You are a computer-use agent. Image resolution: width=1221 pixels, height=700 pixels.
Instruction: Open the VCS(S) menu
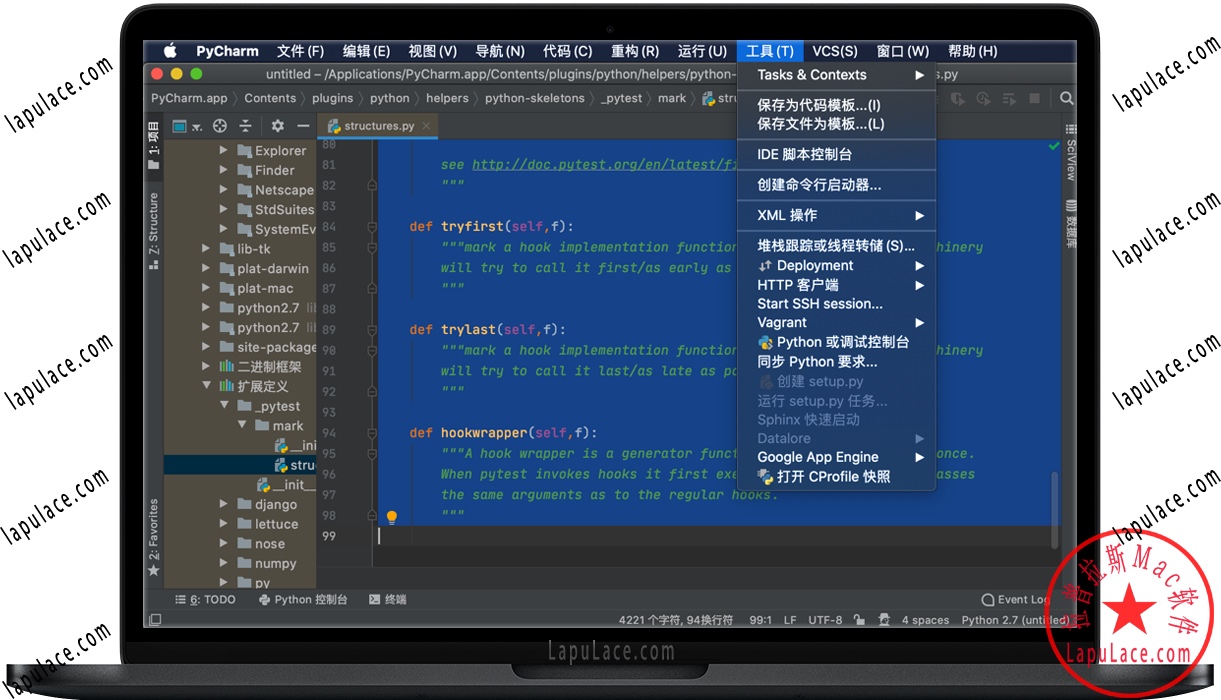tap(834, 51)
